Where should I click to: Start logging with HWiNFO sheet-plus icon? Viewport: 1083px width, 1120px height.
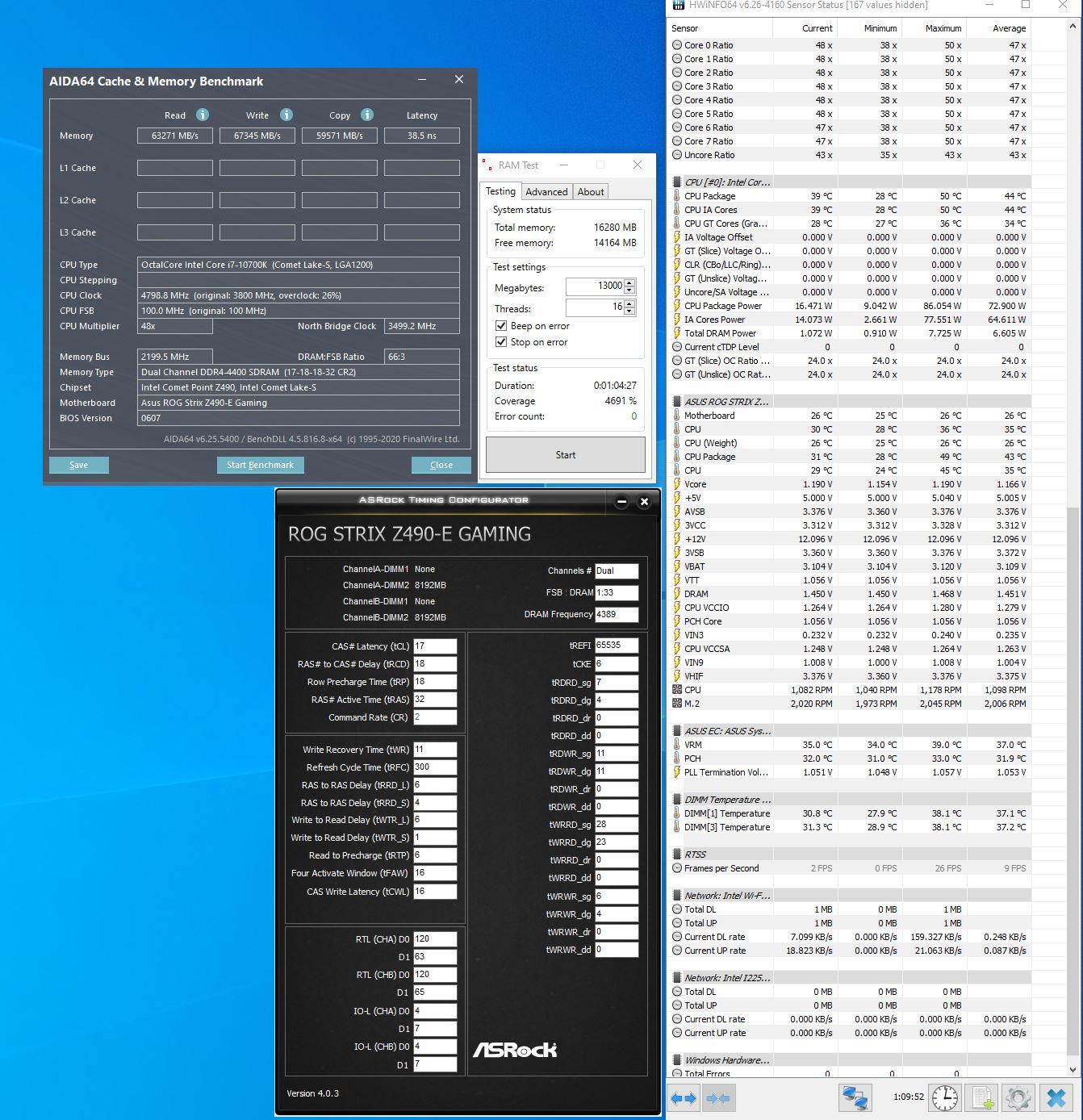pyautogui.click(x=982, y=1098)
